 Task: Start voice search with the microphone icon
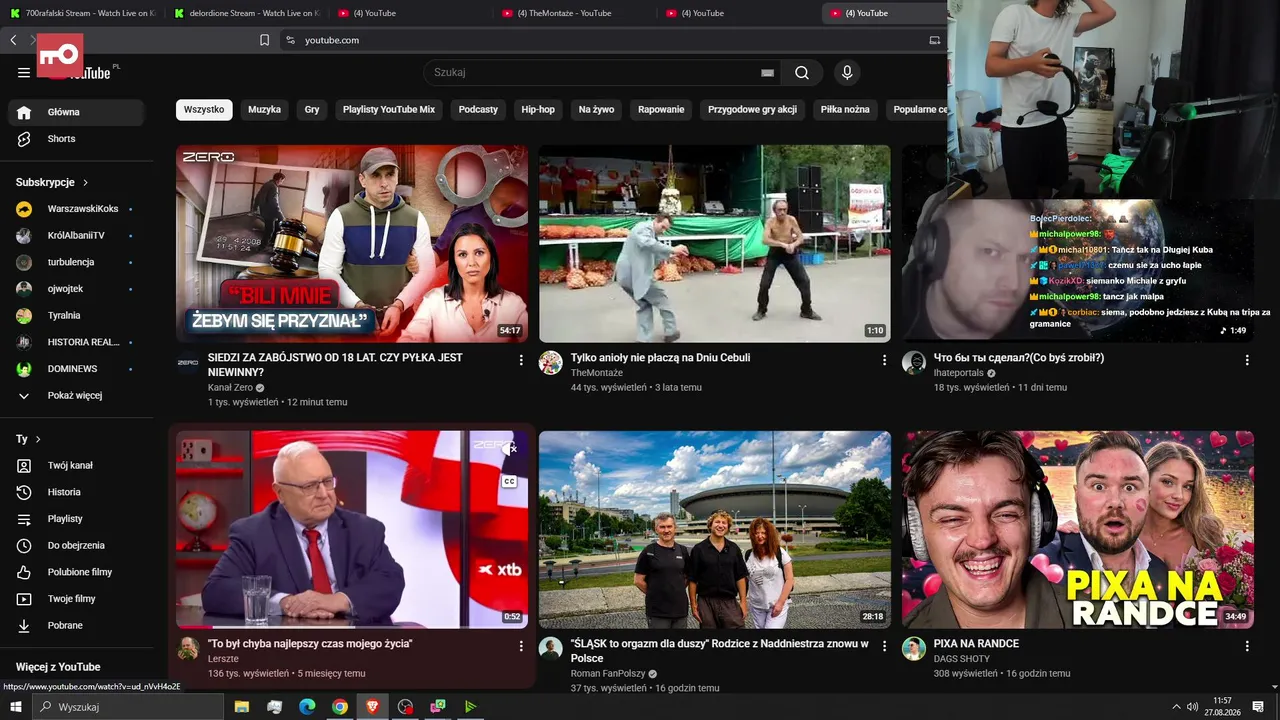847,72
